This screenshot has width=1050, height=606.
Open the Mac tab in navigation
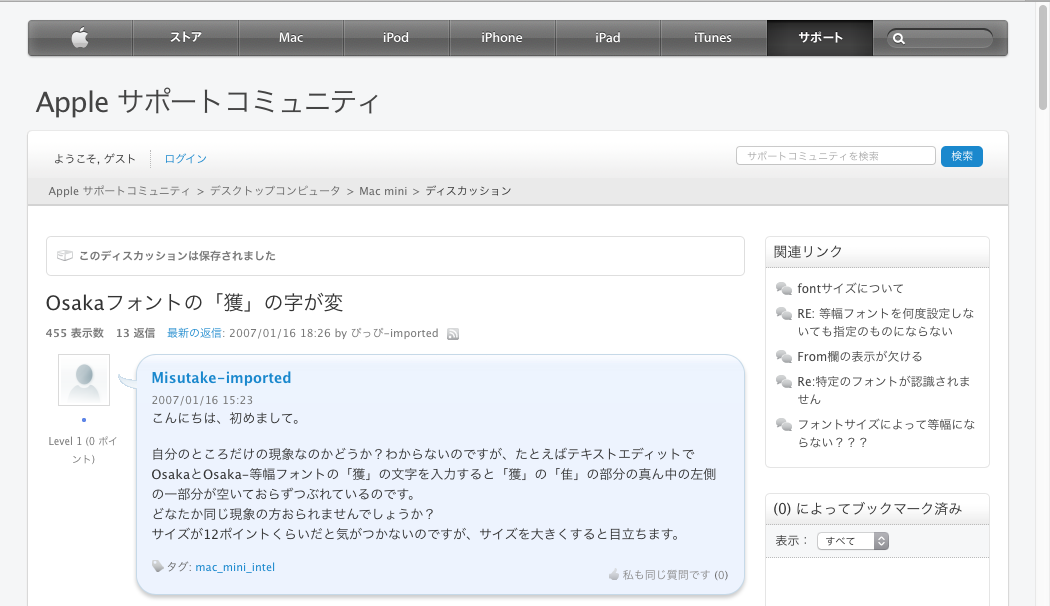tap(291, 37)
